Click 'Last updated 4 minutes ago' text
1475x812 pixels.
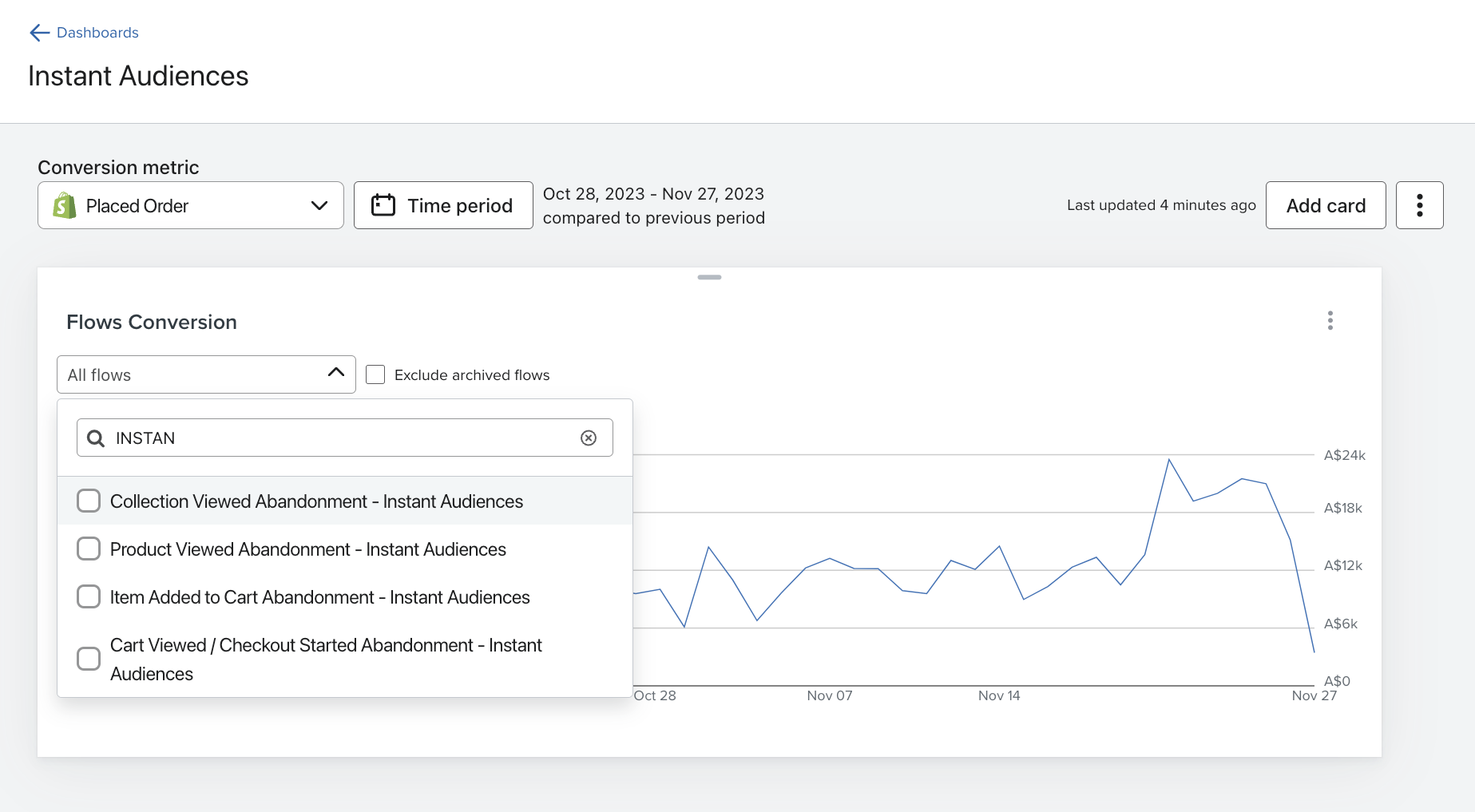point(1161,205)
